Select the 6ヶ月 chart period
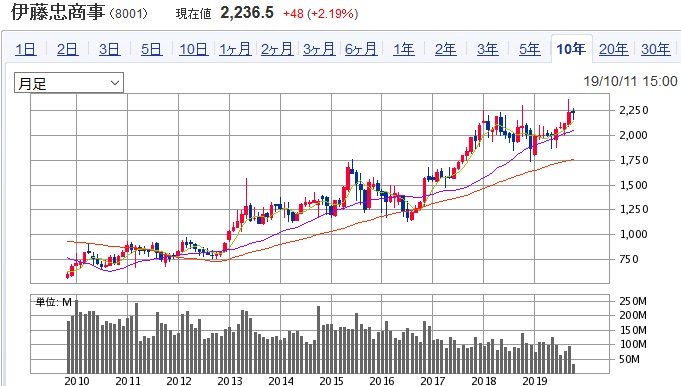681x386 pixels. 361,49
